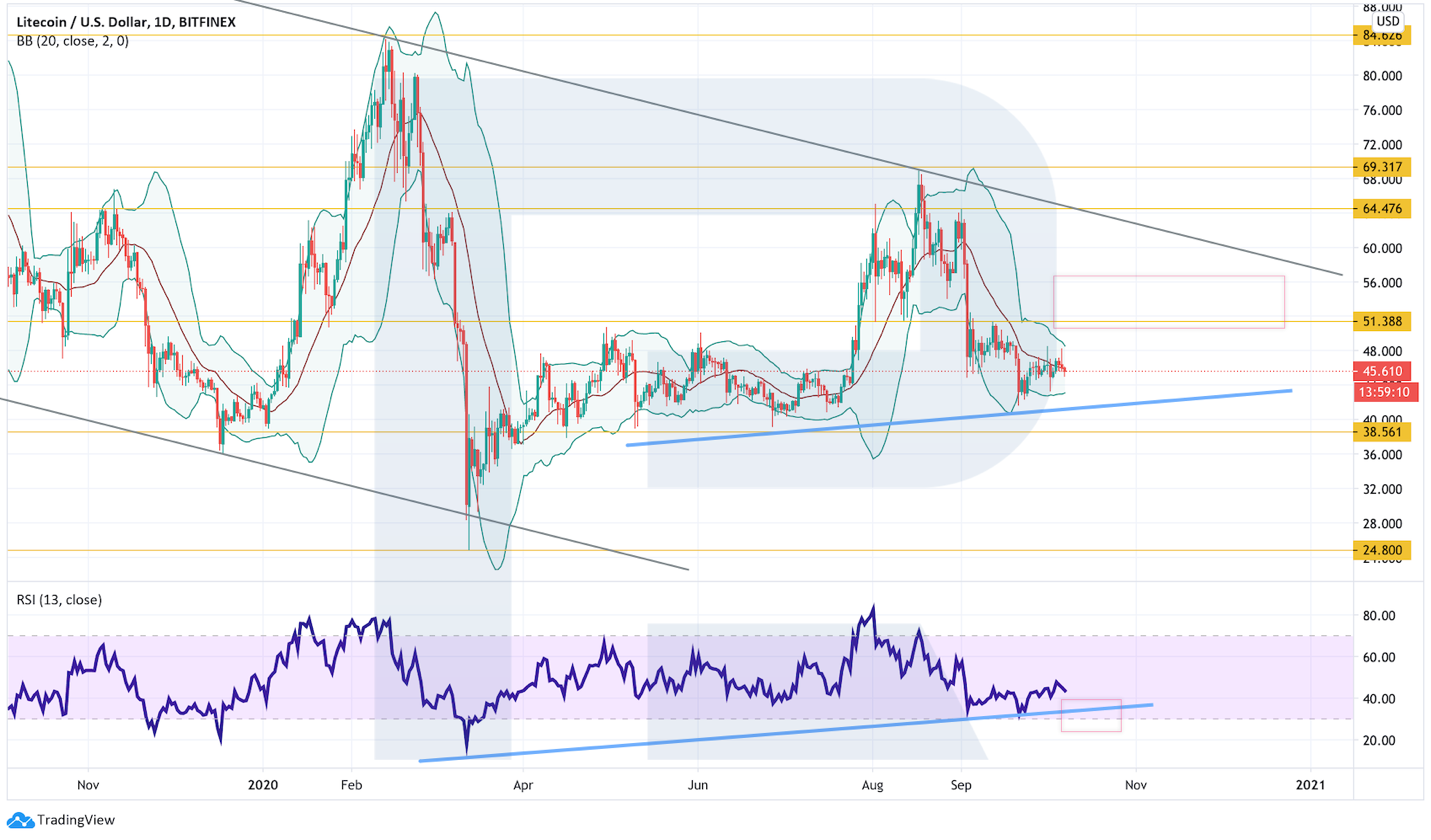Viewport: 1431px width, 840px height.
Task: Select the BB (20, close, 2, 0) indicator label
Action: [72, 41]
